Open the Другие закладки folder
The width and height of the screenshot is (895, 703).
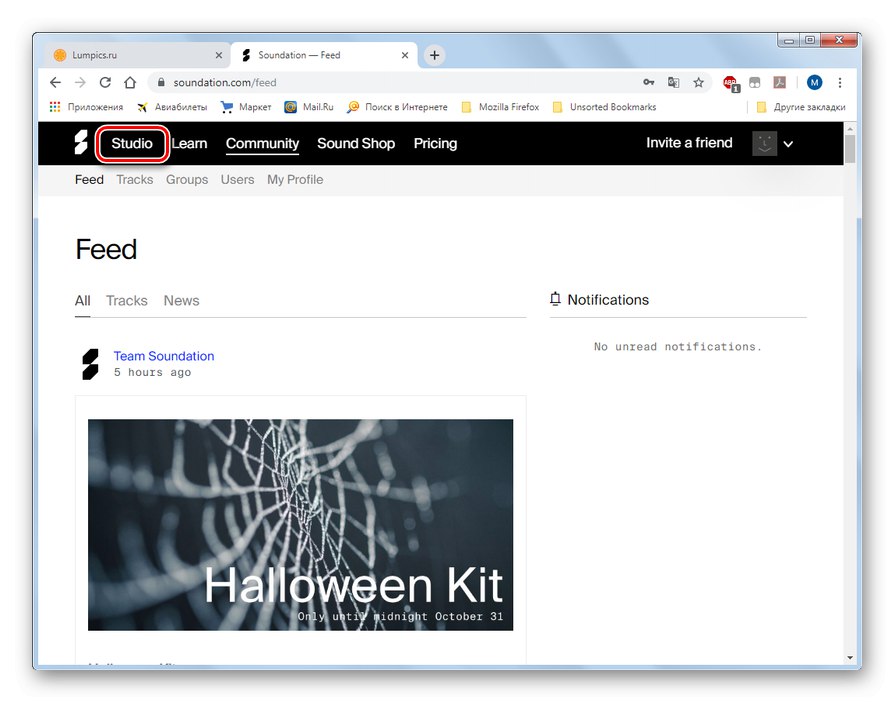pos(801,107)
